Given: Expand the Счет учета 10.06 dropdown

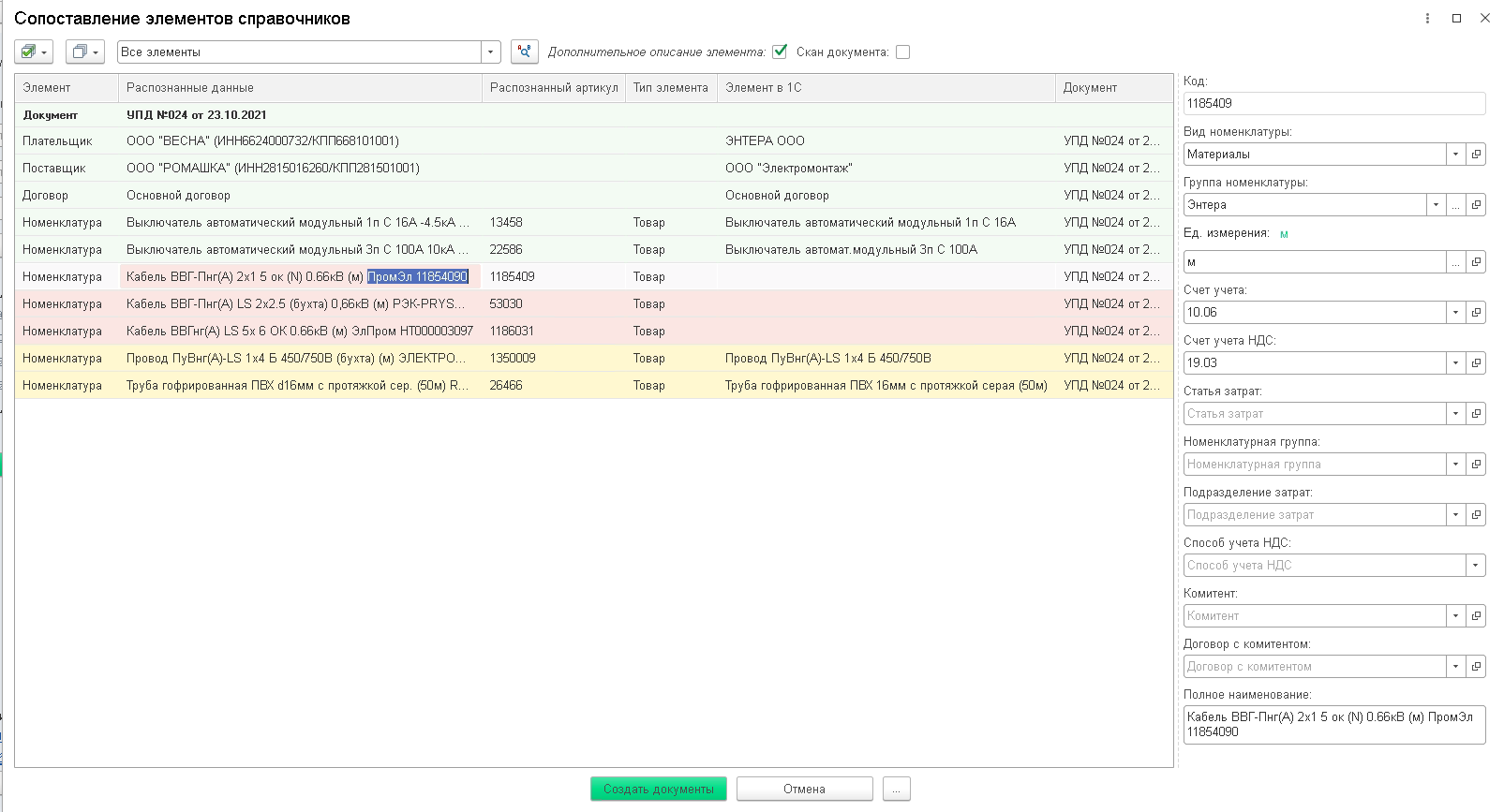Looking at the screenshot, I should pyautogui.click(x=1455, y=312).
